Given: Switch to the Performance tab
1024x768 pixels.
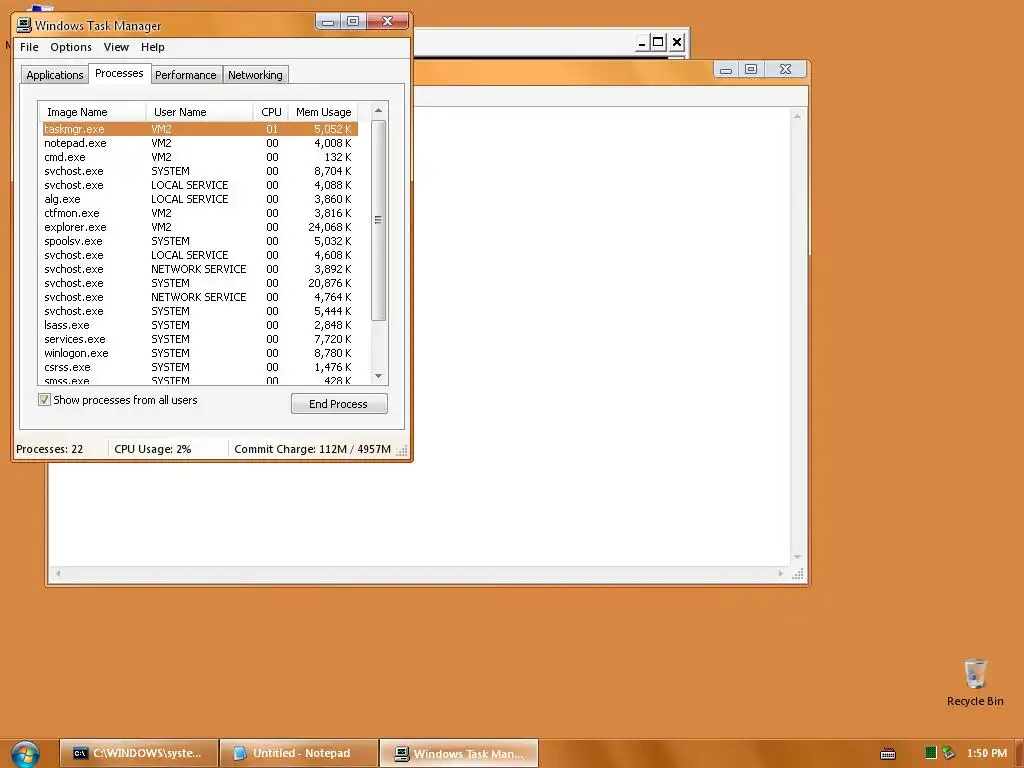Looking at the screenshot, I should (185, 75).
